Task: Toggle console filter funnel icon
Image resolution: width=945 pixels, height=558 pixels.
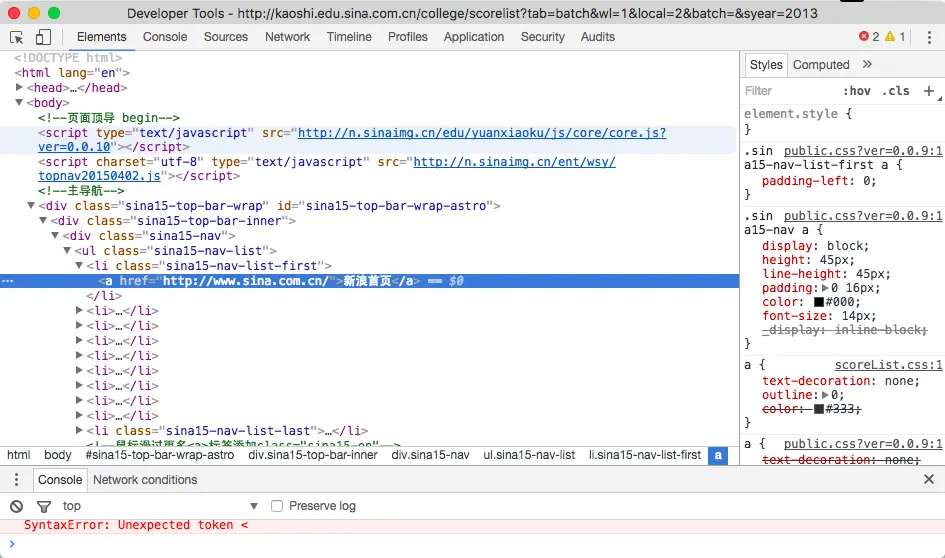Action: (x=44, y=506)
